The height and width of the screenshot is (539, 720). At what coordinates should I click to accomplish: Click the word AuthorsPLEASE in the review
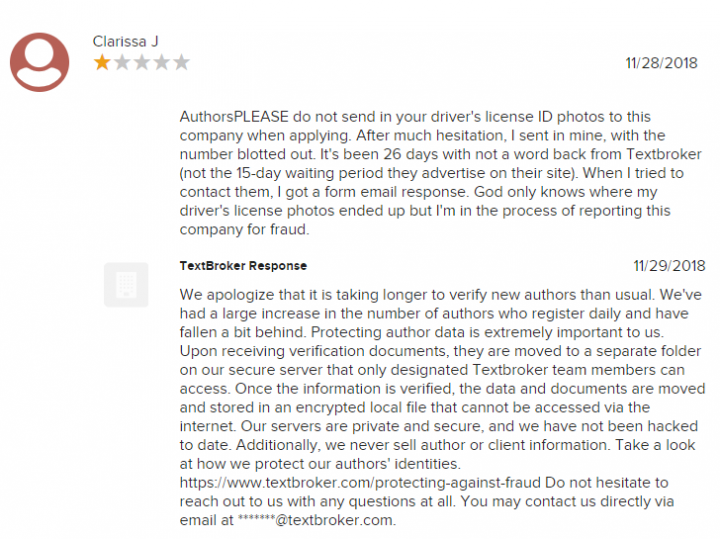(x=229, y=116)
